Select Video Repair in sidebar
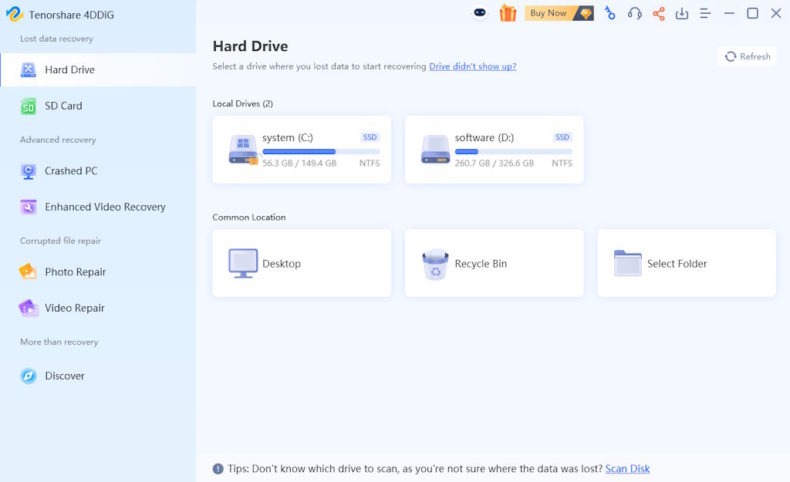The height and width of the screenshot is (482, 790). [x=74, y=308]
